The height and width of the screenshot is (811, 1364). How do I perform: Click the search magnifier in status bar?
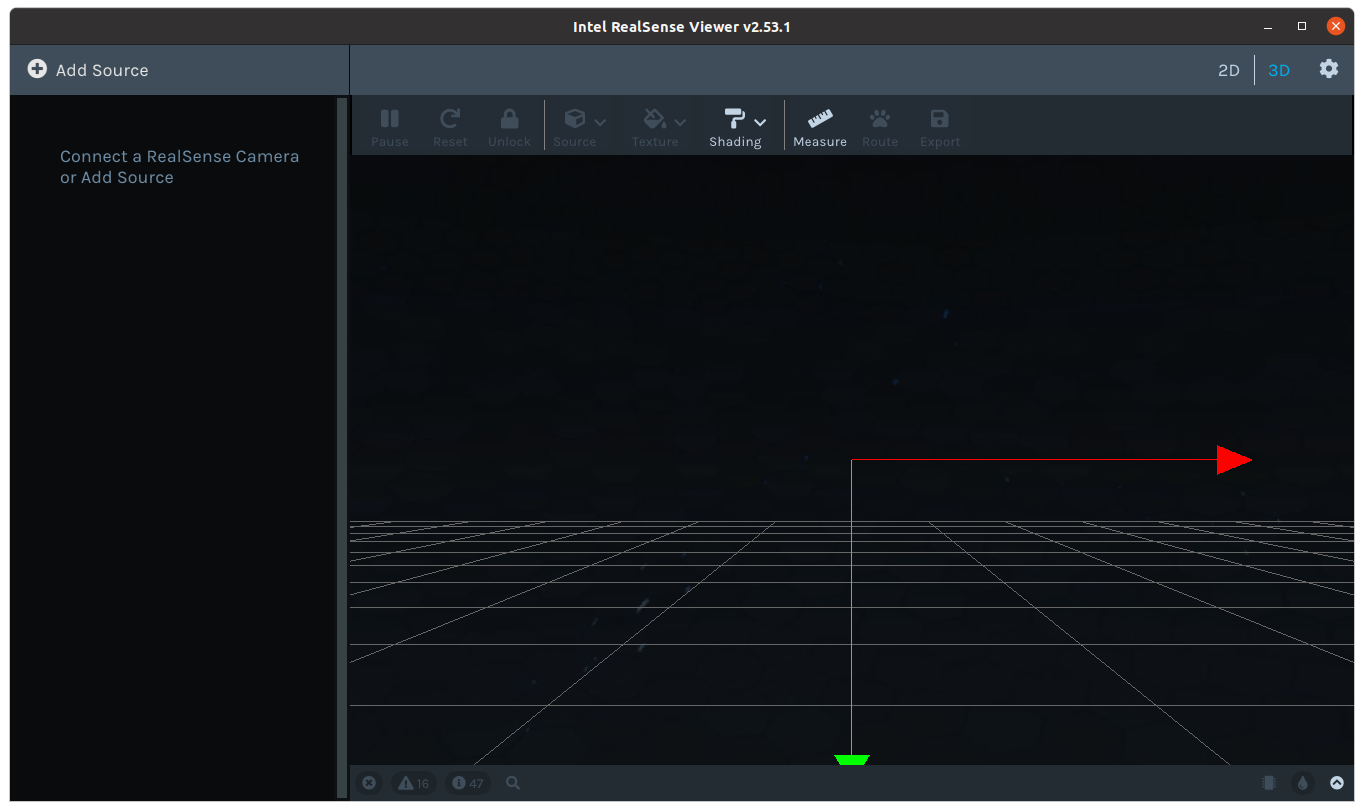(513, 783)
